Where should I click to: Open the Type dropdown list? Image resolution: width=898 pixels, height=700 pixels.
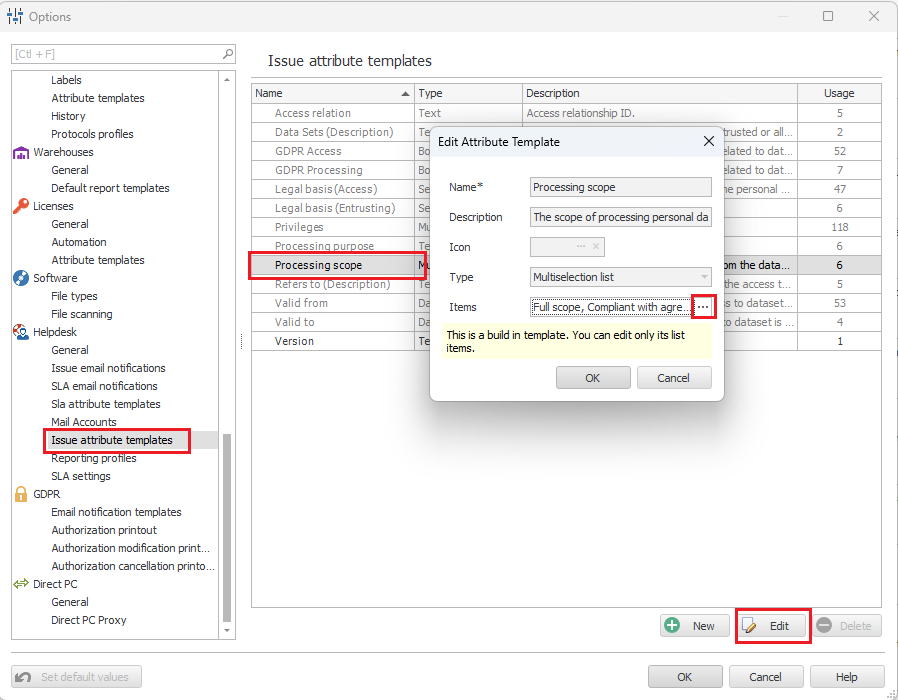pyautogui.click(x=704, y=277)
